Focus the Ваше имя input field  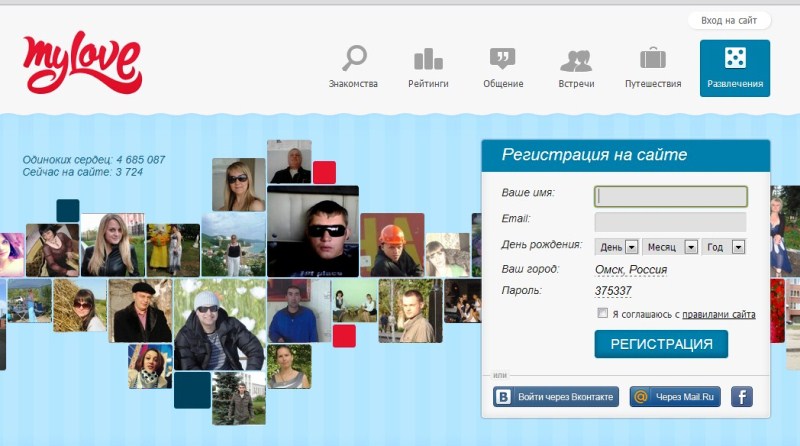click(671, 196)
